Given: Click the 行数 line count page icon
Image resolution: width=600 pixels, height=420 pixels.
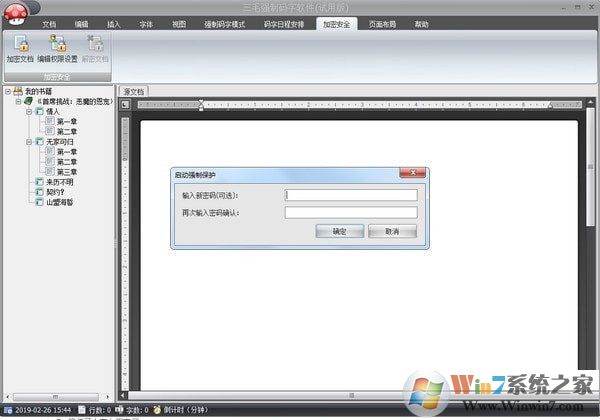Looking at the screenshot, I should click(82, 410).
